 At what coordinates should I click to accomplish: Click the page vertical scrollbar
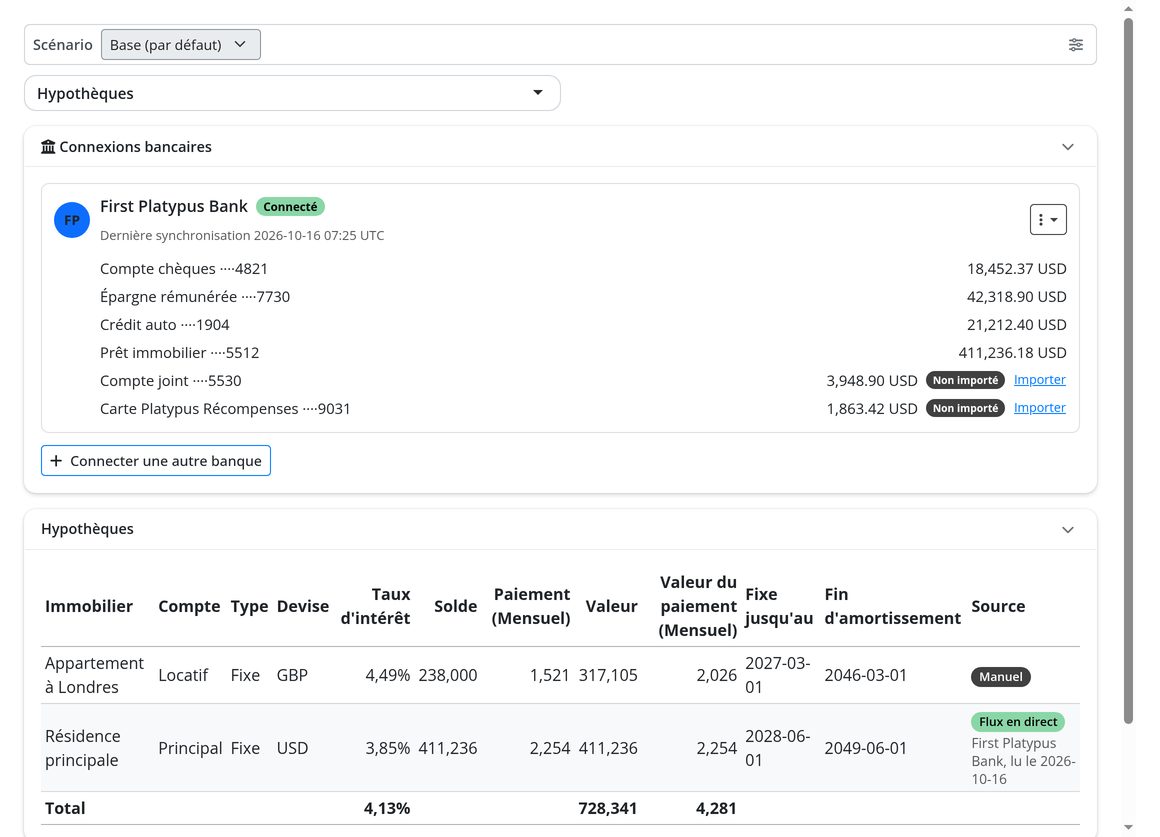[1128, 370]
